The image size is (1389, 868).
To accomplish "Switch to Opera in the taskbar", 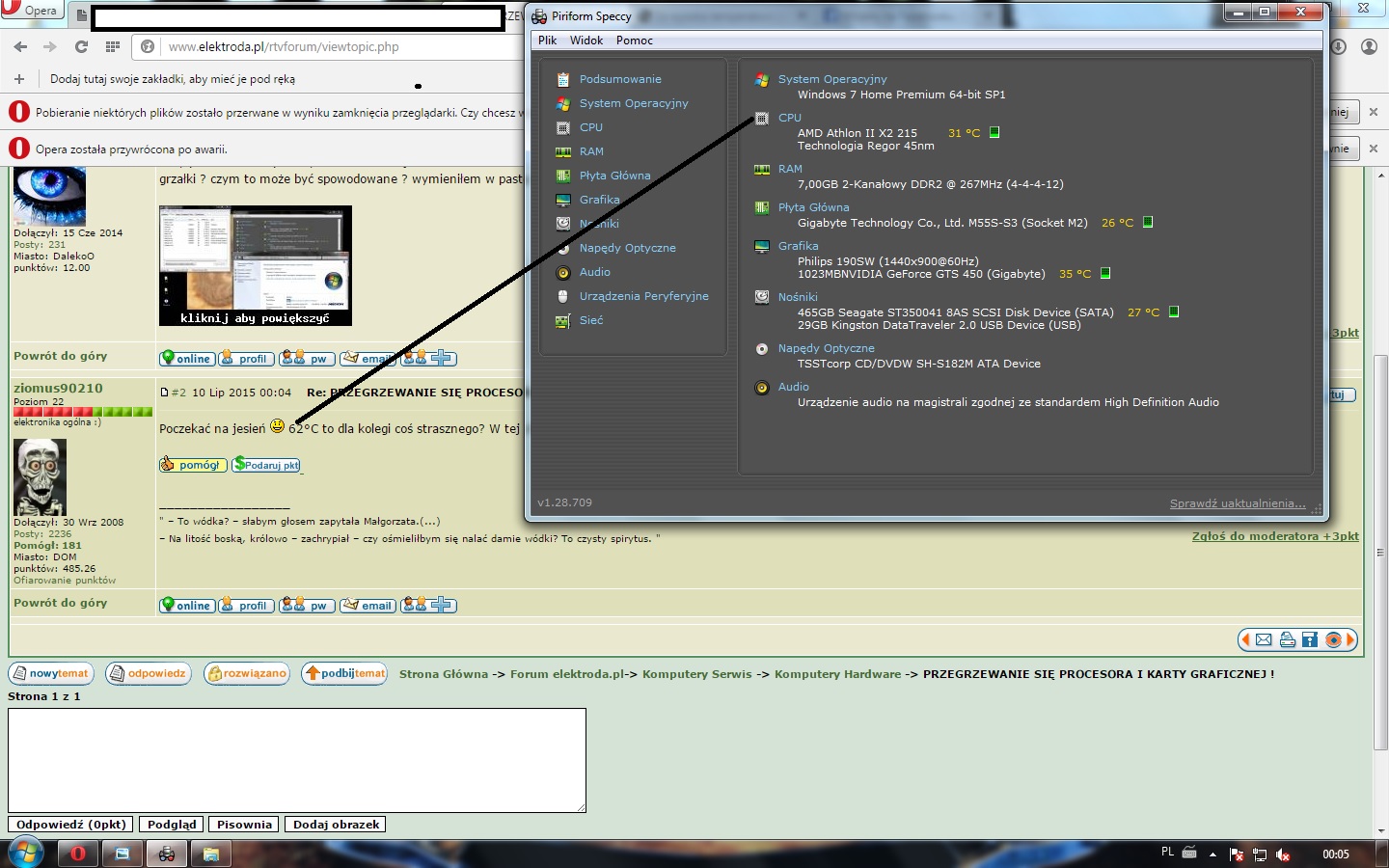I will pyautogui.click(x=78, y=854).
